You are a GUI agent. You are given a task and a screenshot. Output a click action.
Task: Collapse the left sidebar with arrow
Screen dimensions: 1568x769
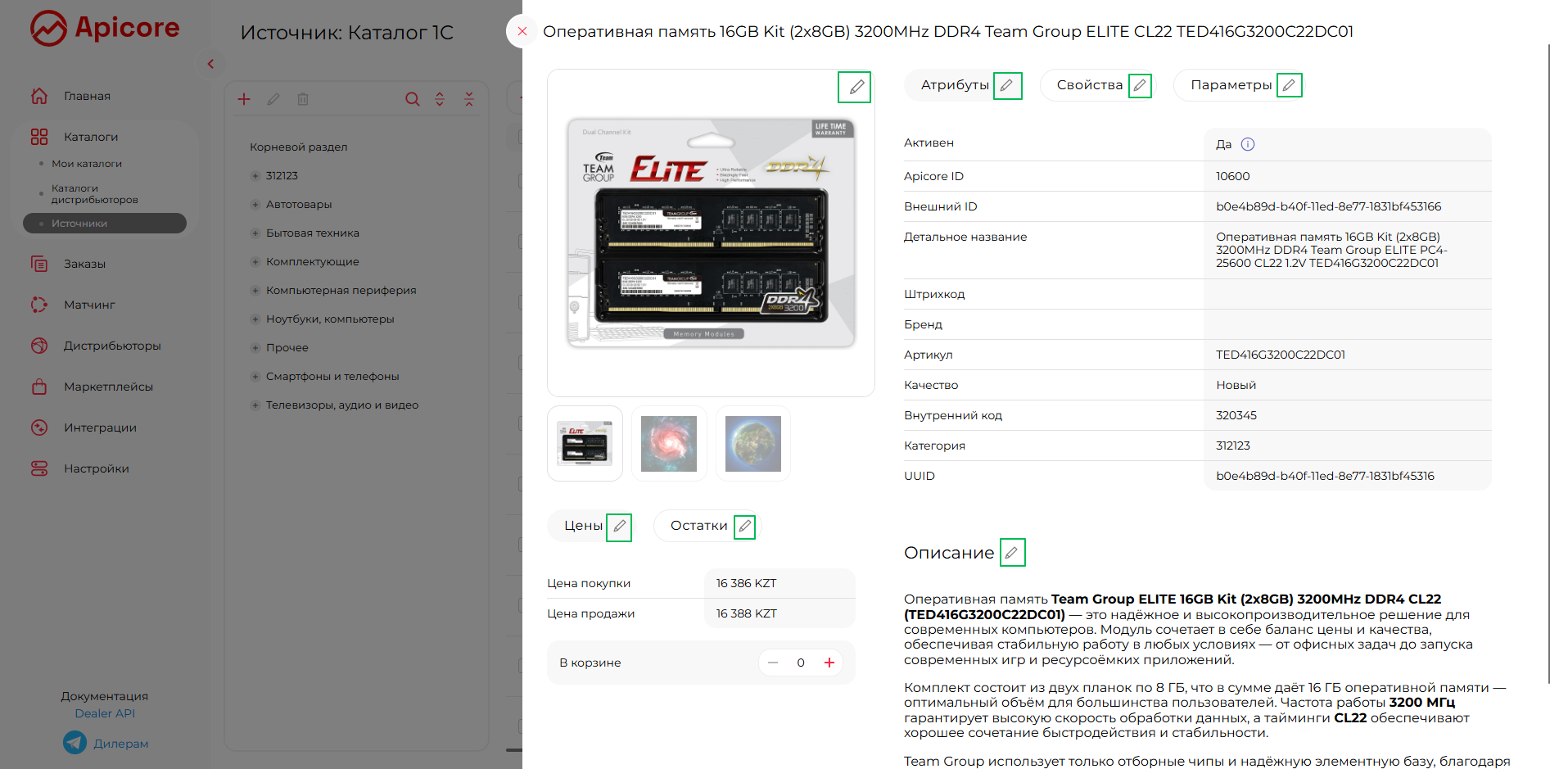(x=210, y=64)
